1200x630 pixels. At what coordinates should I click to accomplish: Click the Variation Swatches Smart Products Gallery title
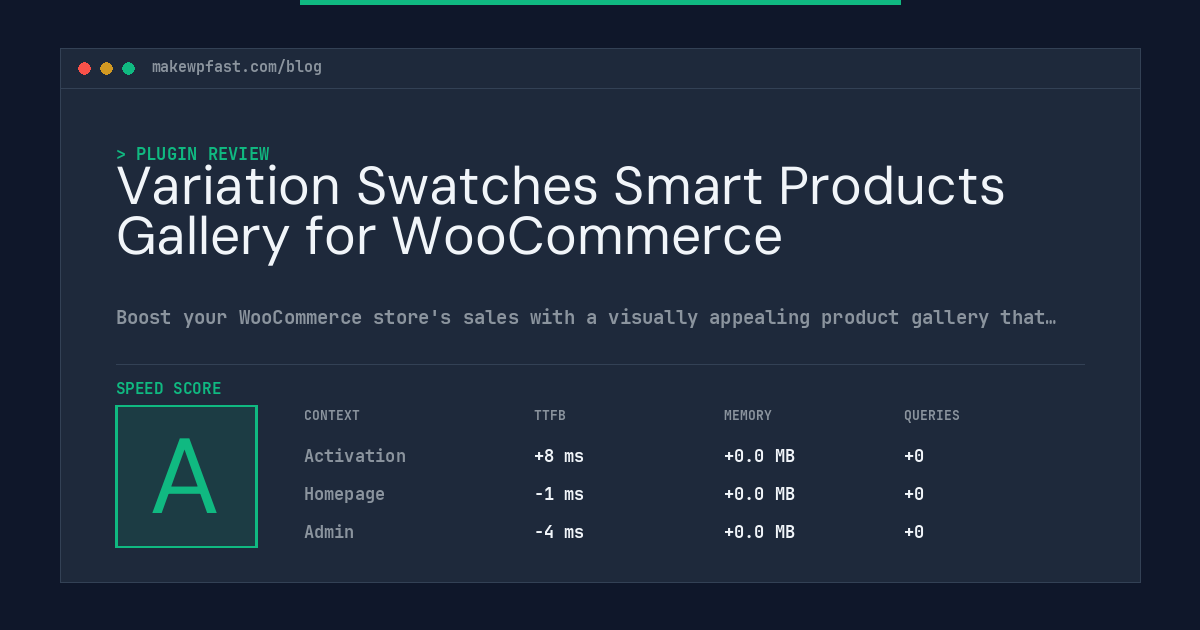pyautogui.click(x=560, y=212)
